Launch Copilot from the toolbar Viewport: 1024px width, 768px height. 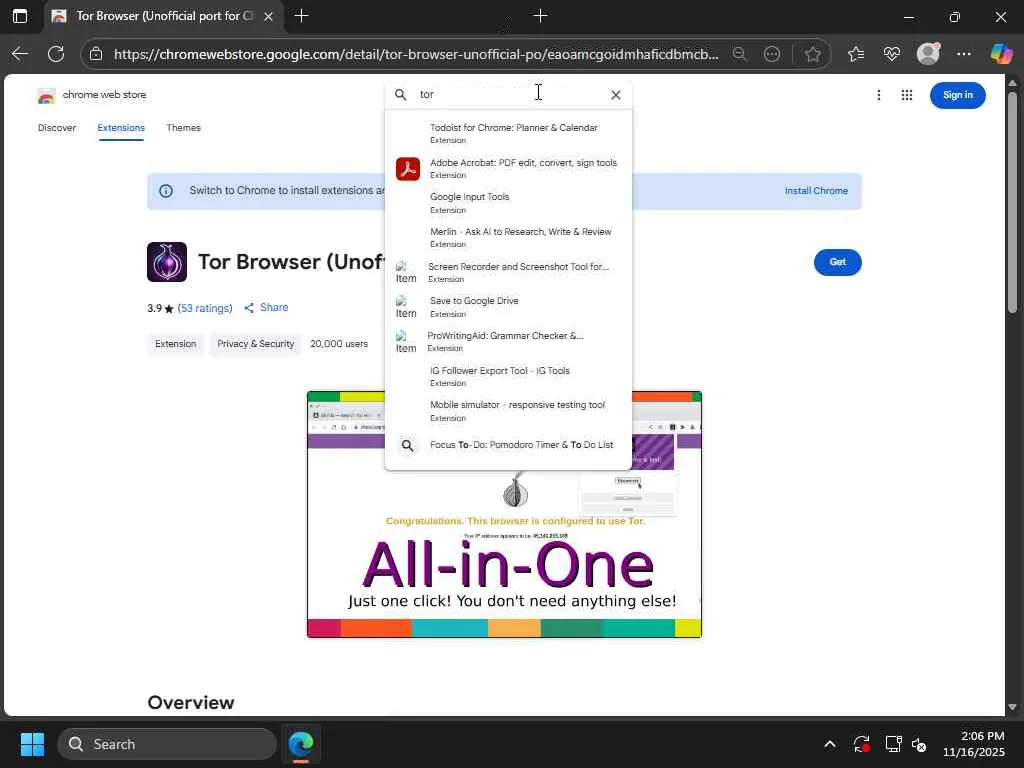click(1001, 54)
